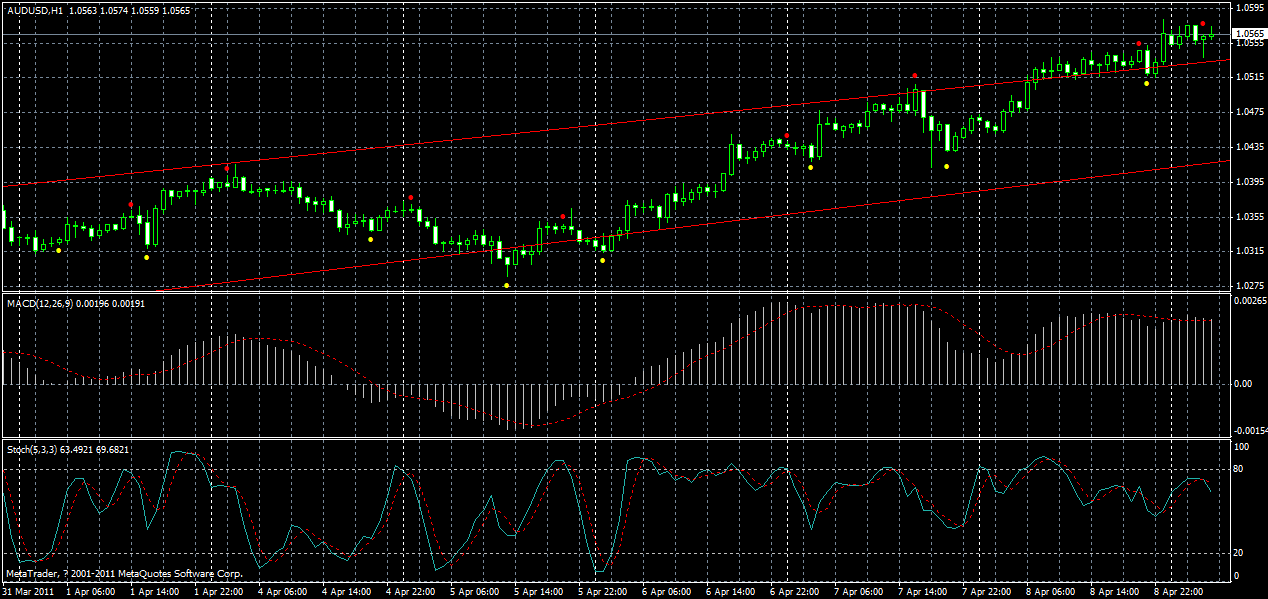Click the red sell arrow above the latest candle

click(x=1203, y=24)
